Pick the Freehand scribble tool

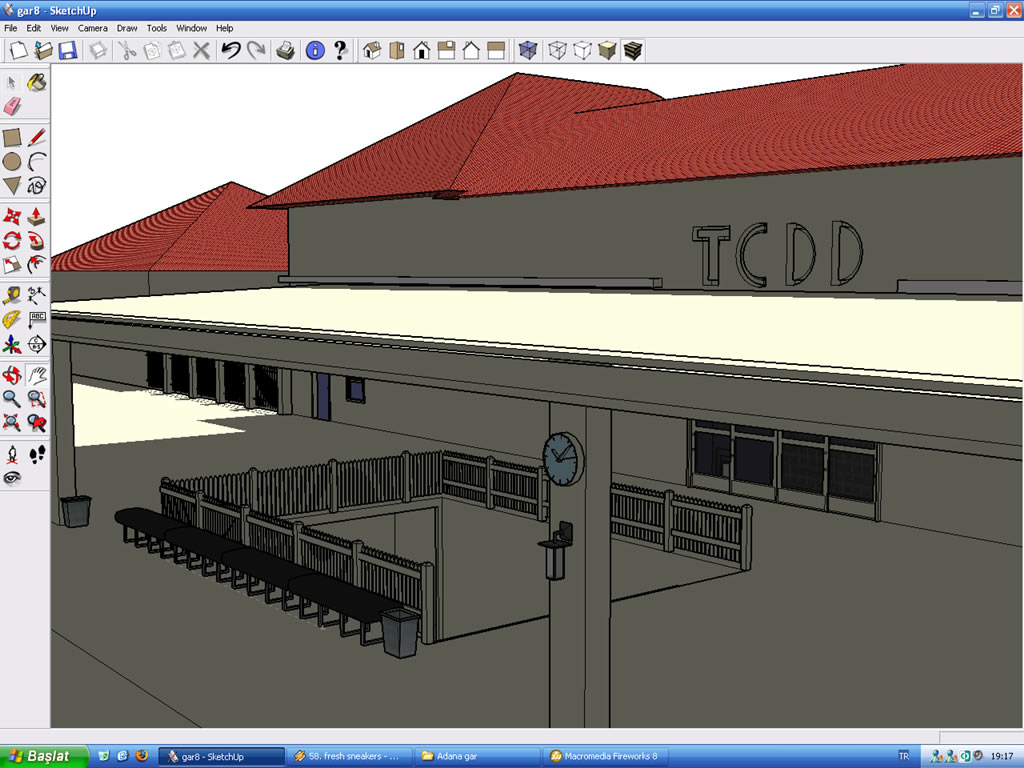(x=37, y=185)
